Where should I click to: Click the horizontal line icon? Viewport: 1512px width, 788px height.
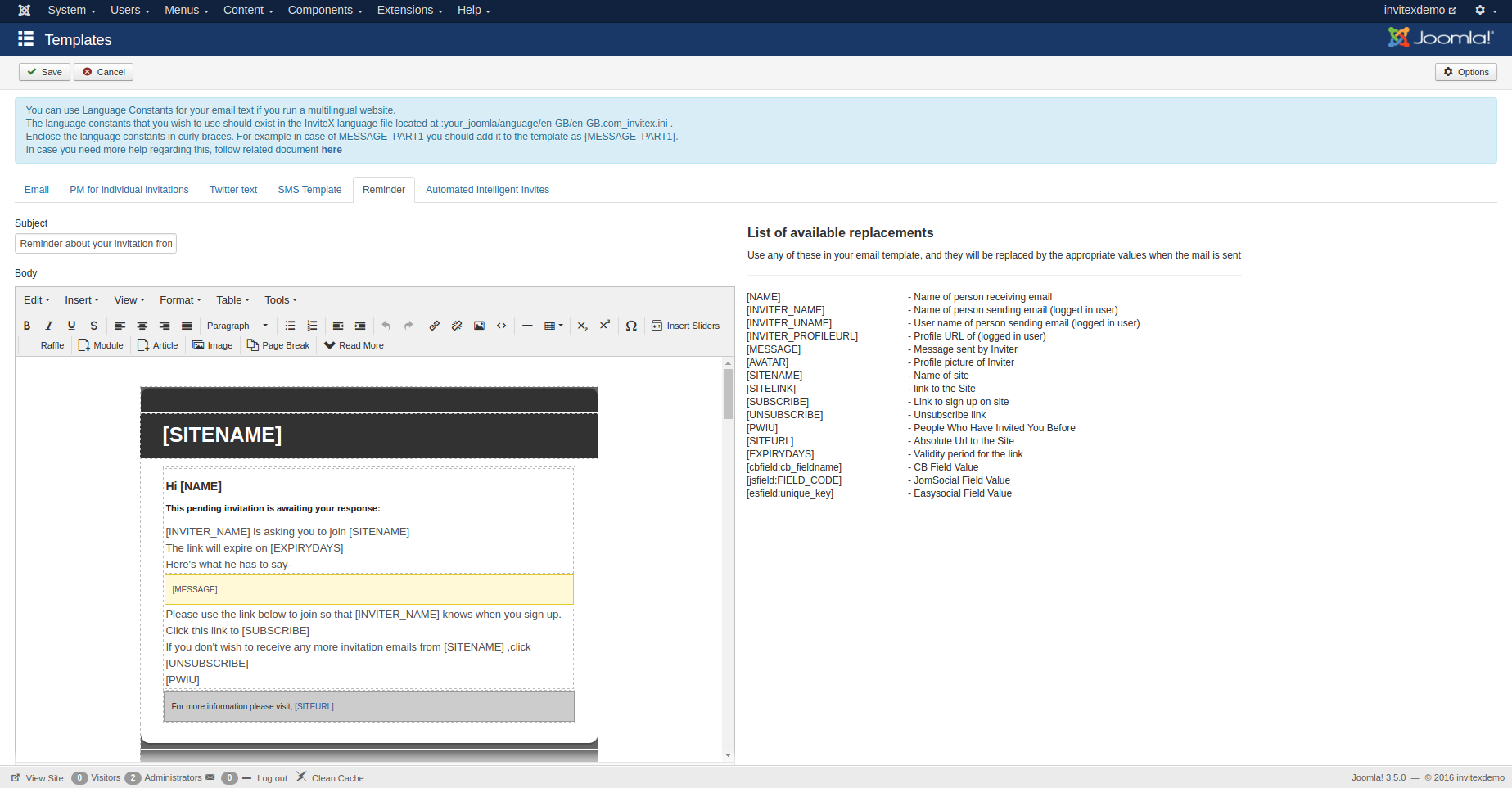(527, 326)
